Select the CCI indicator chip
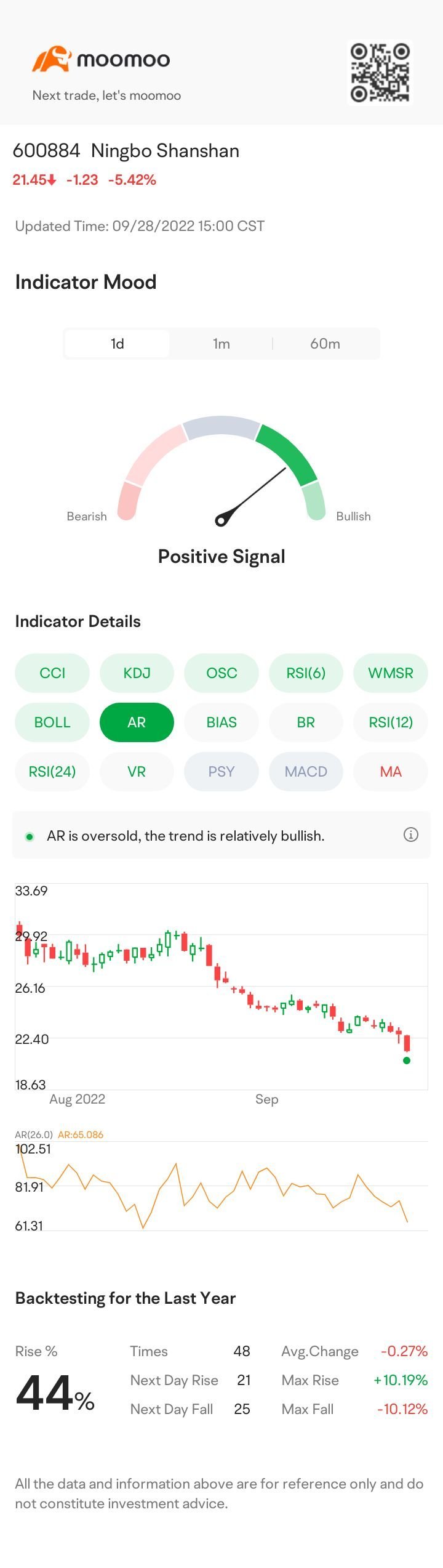Viewport: 443px width, 1568px height. click(52, 673)
